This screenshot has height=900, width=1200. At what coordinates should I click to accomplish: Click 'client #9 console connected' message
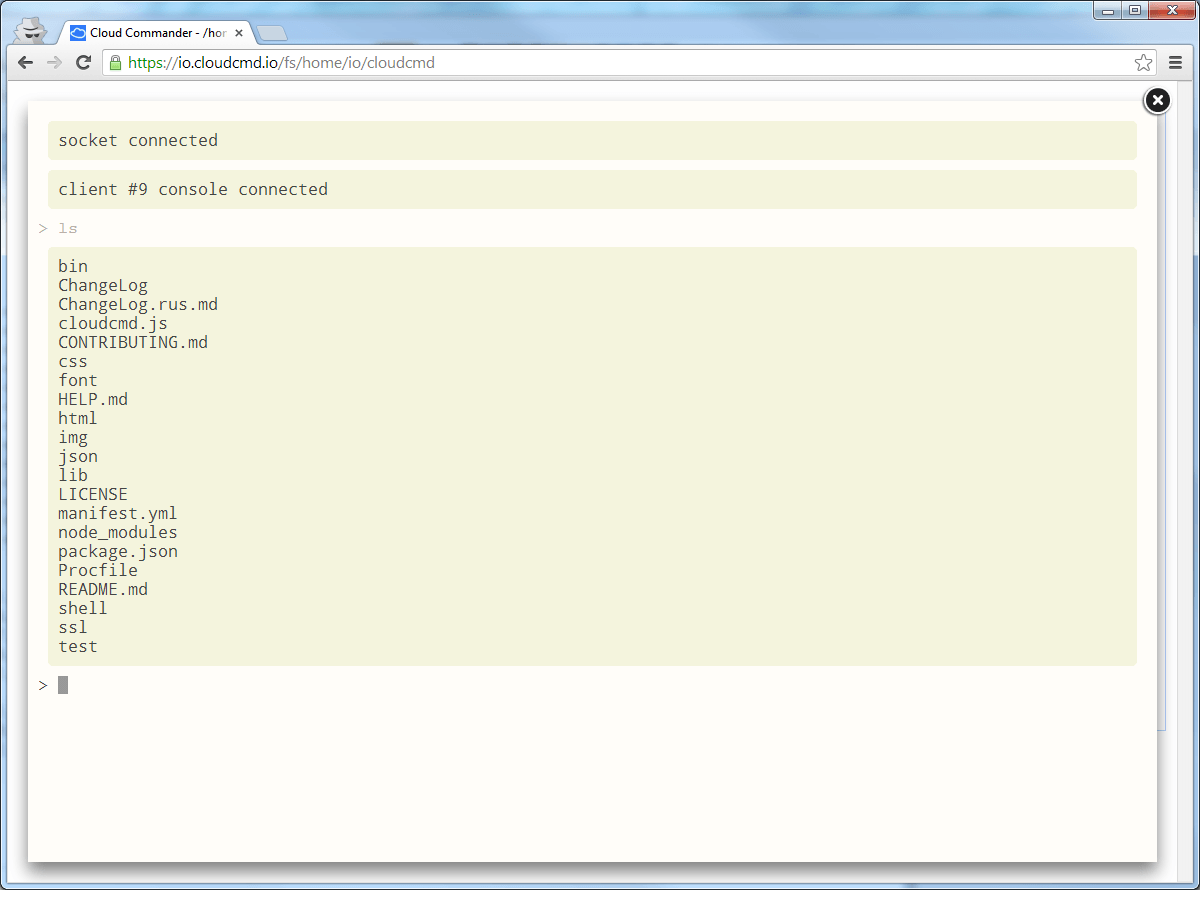tap(193, 190)
